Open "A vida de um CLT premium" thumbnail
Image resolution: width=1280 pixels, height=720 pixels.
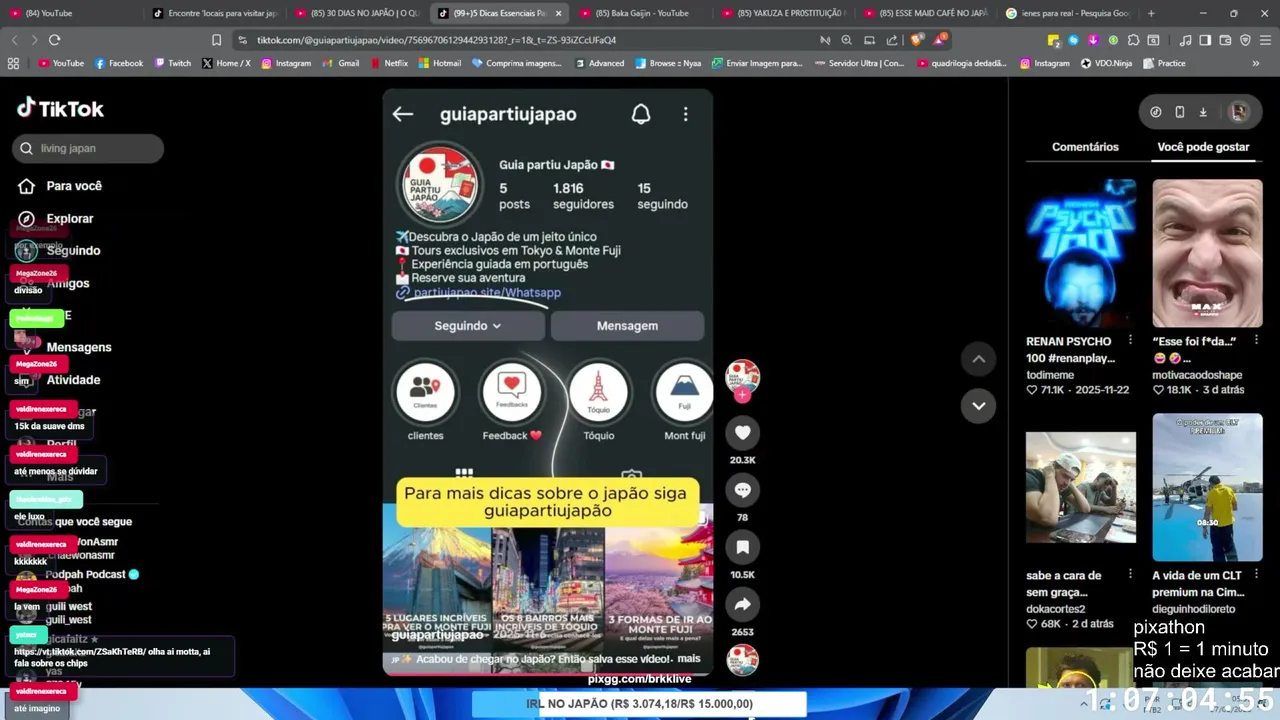coord(1207,488)
